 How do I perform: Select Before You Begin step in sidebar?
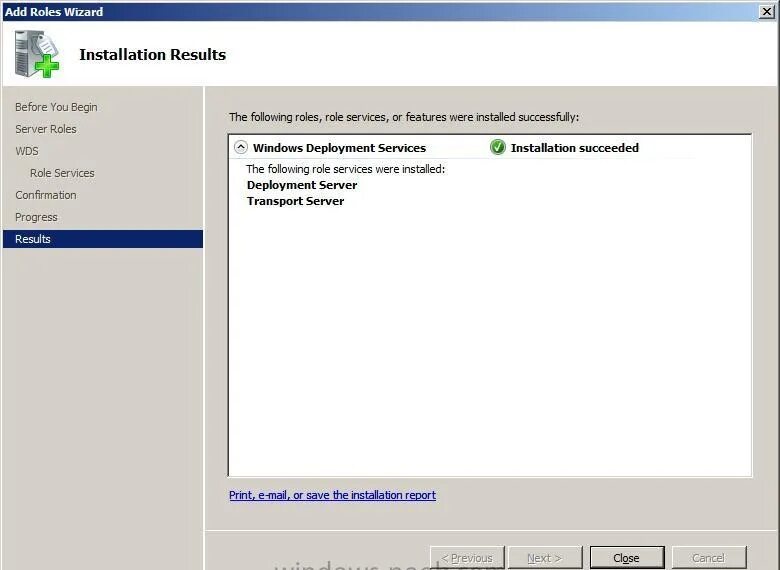pyautogui.click(x=56, y=107)
